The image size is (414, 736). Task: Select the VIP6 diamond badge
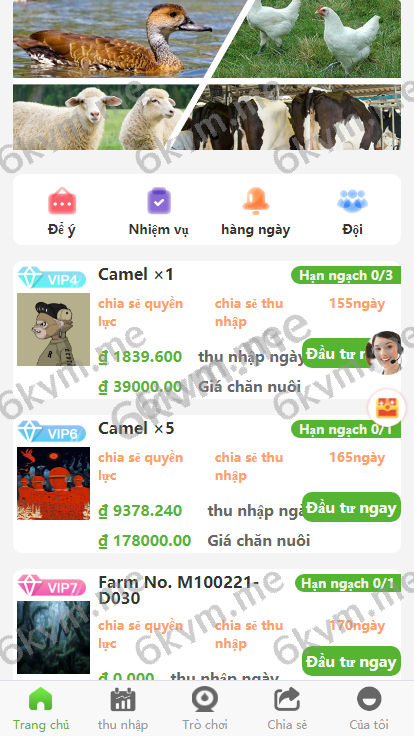point(52,432)
